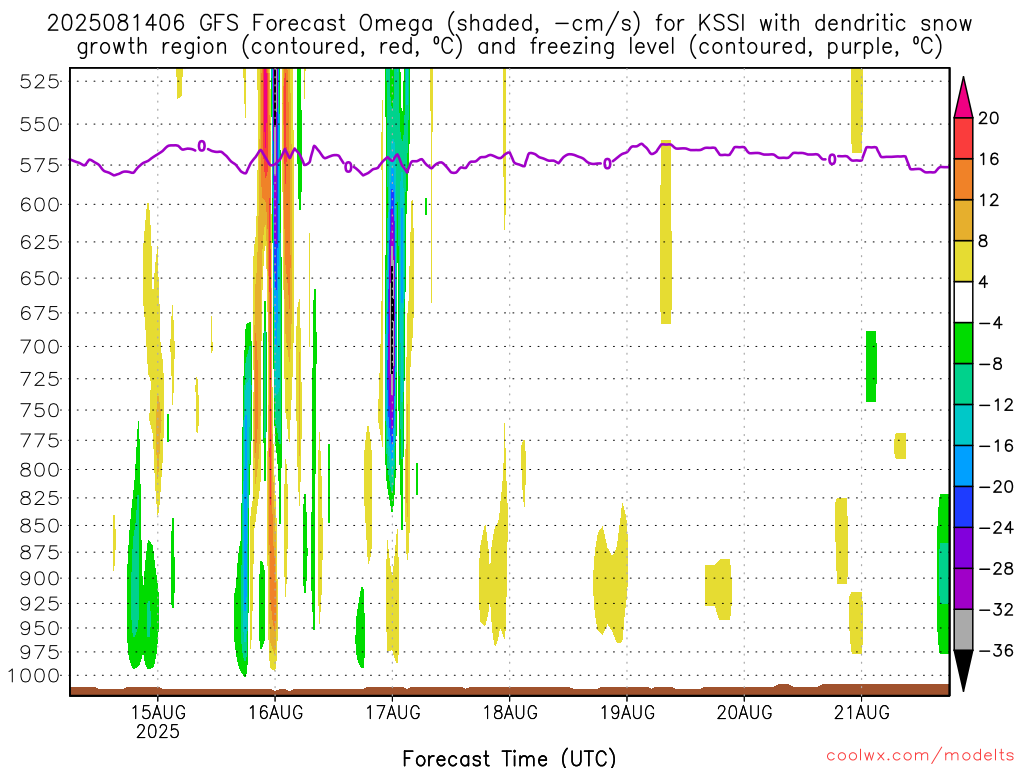Click the 18AUG time axis label
This screenshot has height=768, width=1024.
pos(510,712)
